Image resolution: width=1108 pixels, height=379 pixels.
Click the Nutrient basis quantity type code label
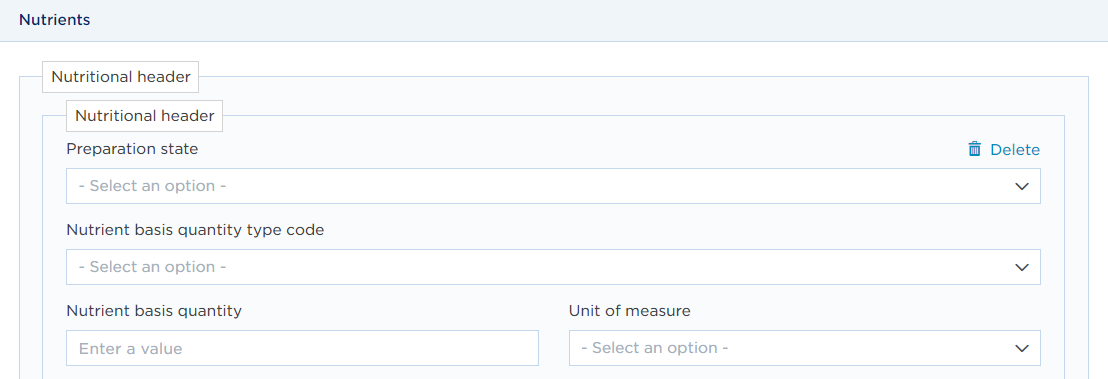[195, 231]
